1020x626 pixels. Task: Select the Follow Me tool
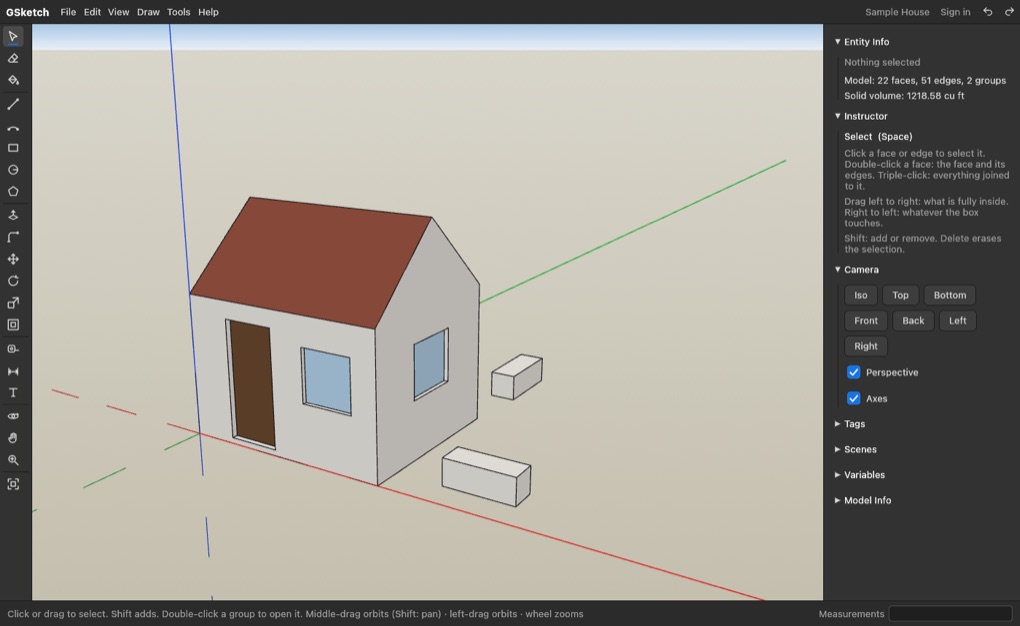(x=13, y=238)
